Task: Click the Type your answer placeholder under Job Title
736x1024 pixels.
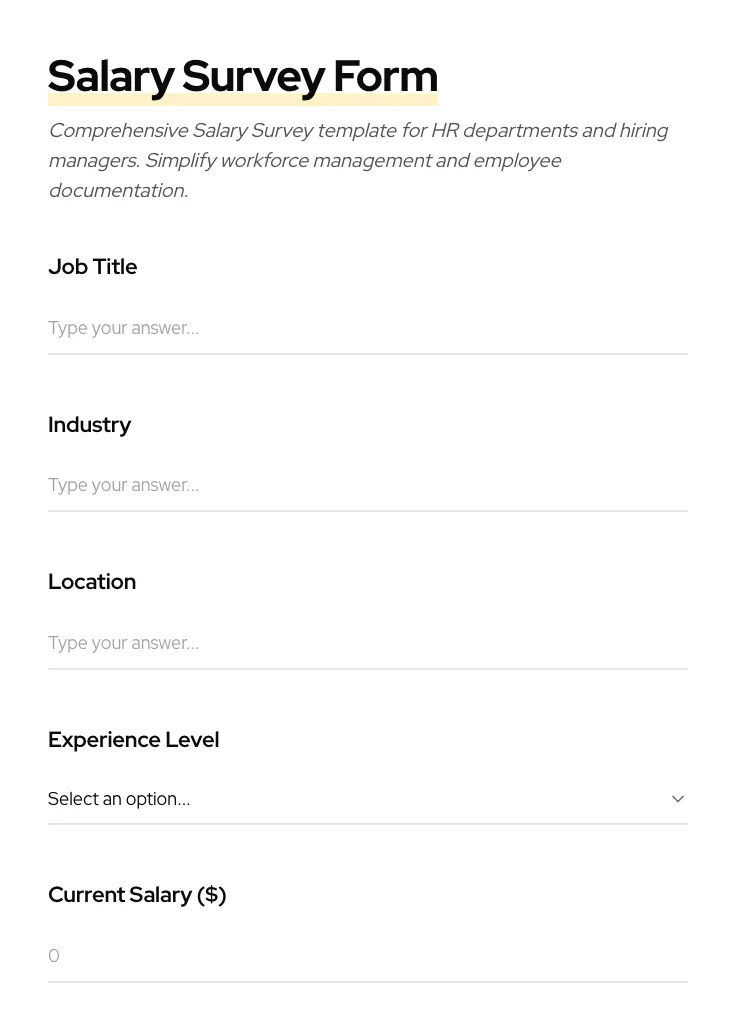Action: (x=123, y=328)
